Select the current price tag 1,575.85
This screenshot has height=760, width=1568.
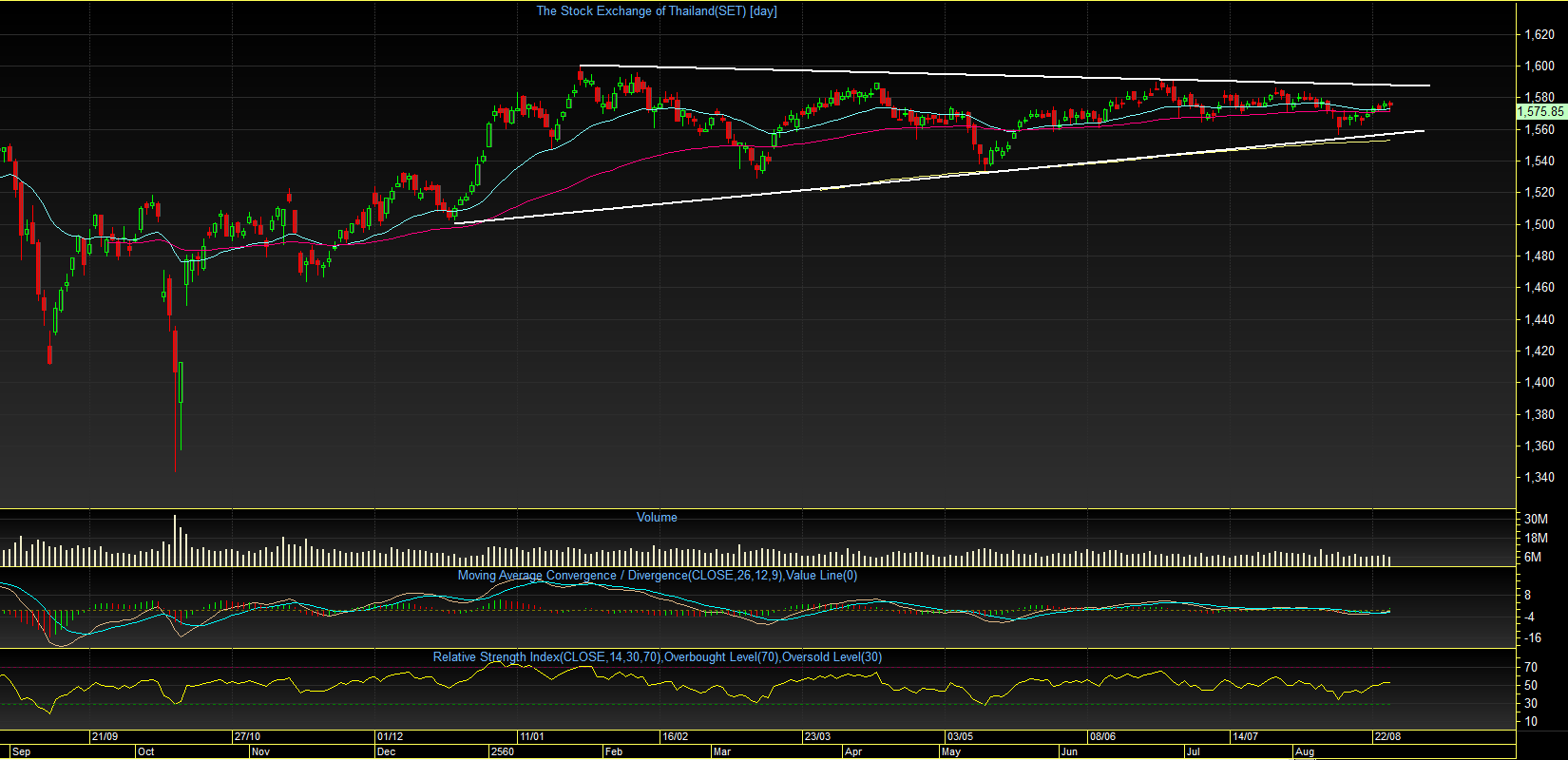[x=1540, y=112]
